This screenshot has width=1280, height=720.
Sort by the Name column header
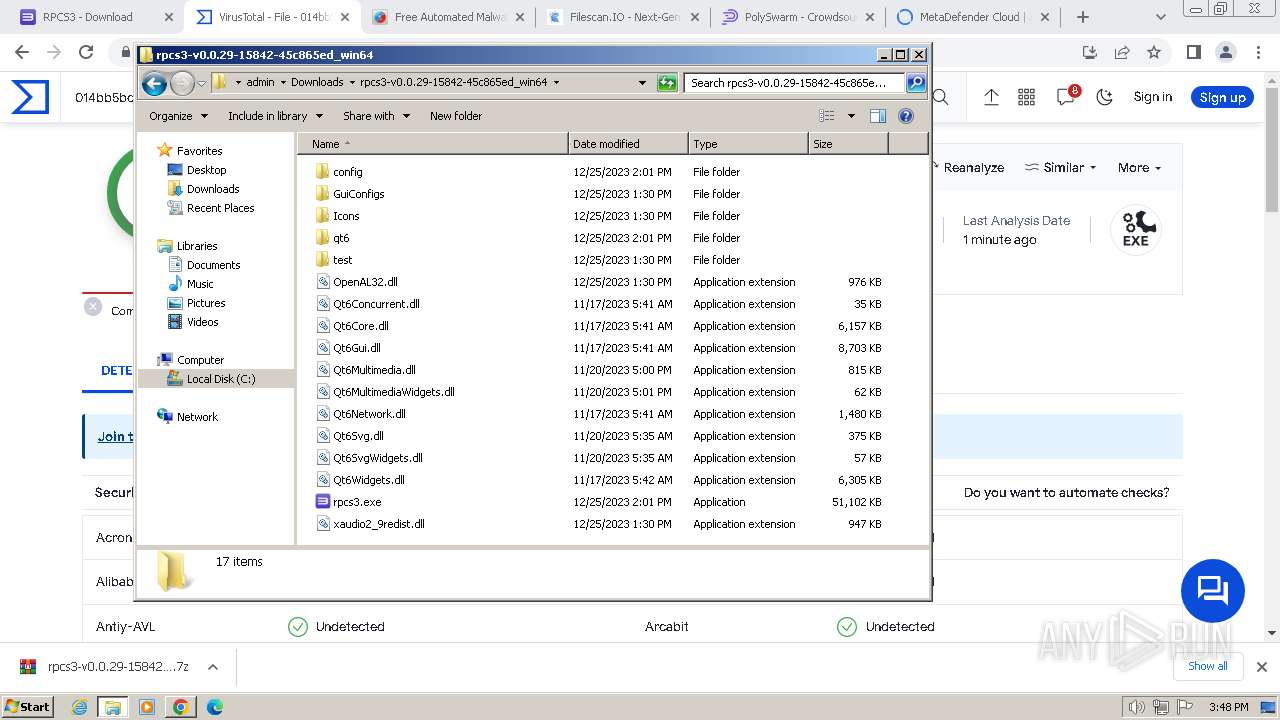[432, 144]
